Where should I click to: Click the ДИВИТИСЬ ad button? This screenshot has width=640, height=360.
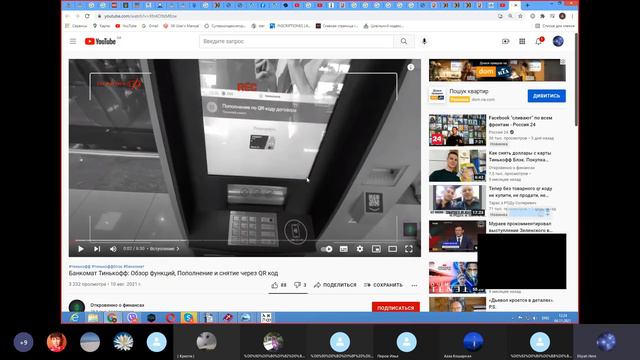pyautogui.click(x=547, y=96)
